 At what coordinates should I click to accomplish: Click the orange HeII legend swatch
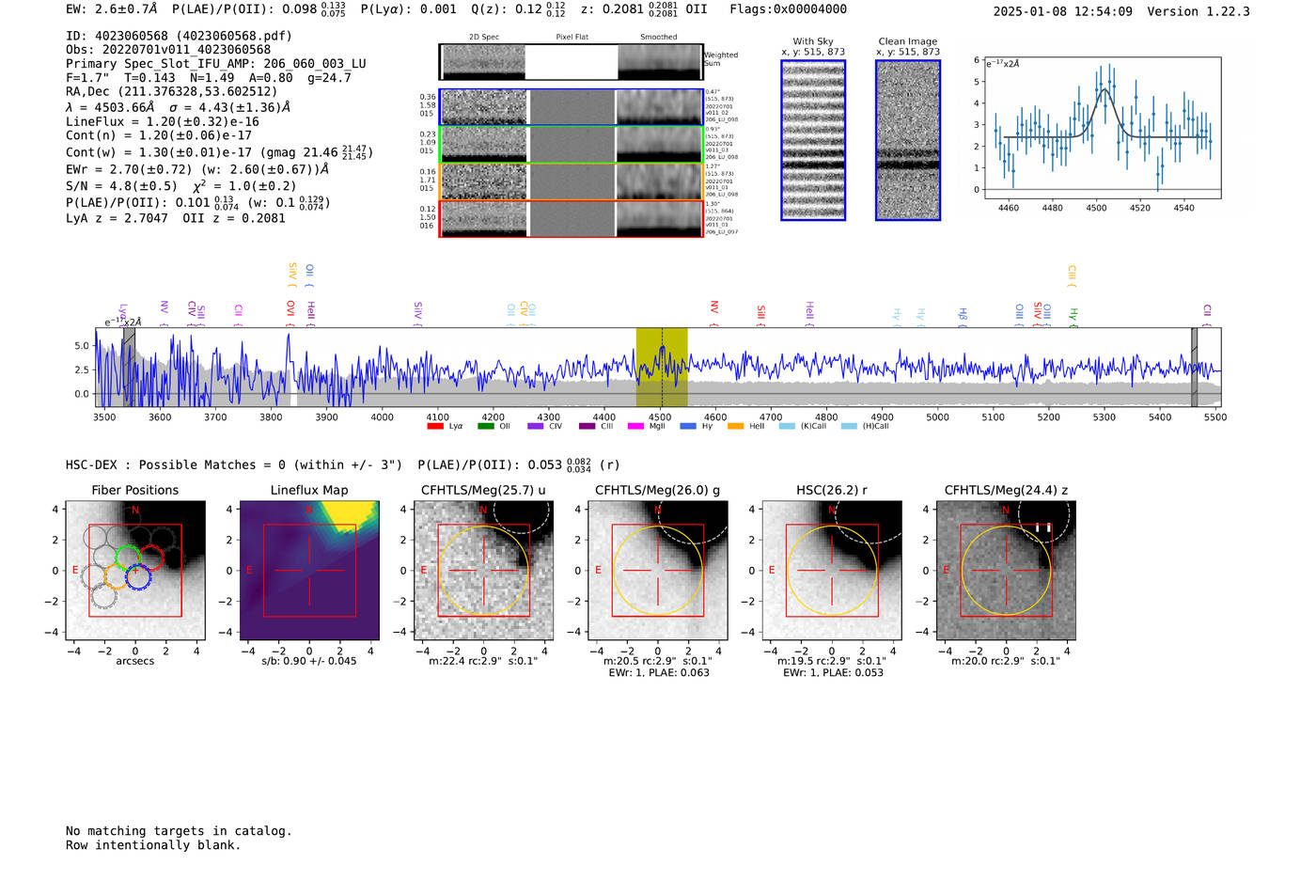tap(735, 426)
